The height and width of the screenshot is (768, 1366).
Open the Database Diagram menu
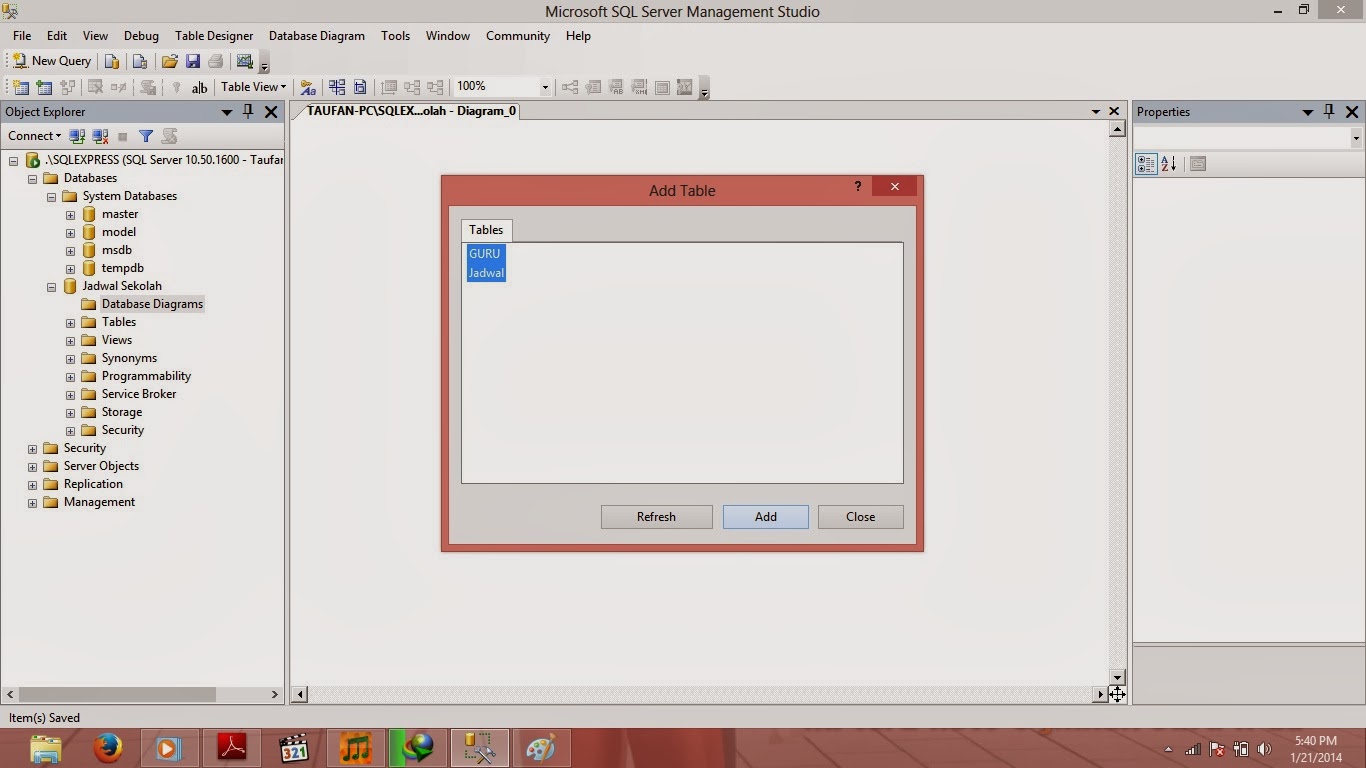[x=317, y=35]
